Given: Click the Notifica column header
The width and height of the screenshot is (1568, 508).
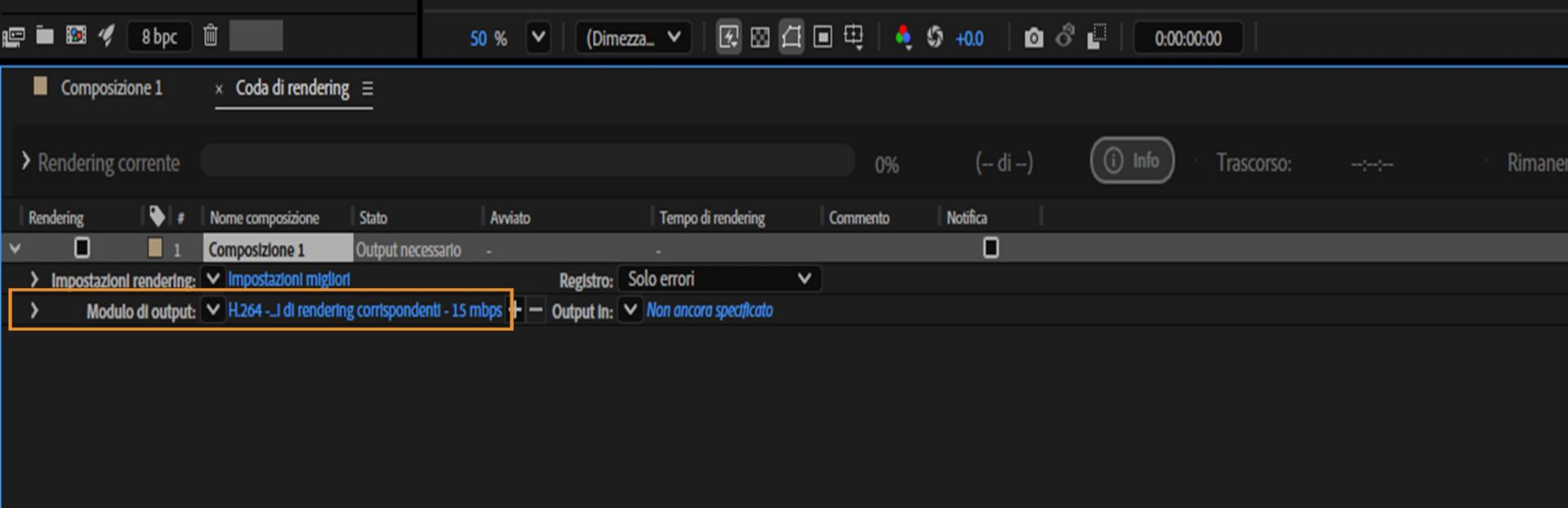Looking at the screenshot, I should [967, 218].
